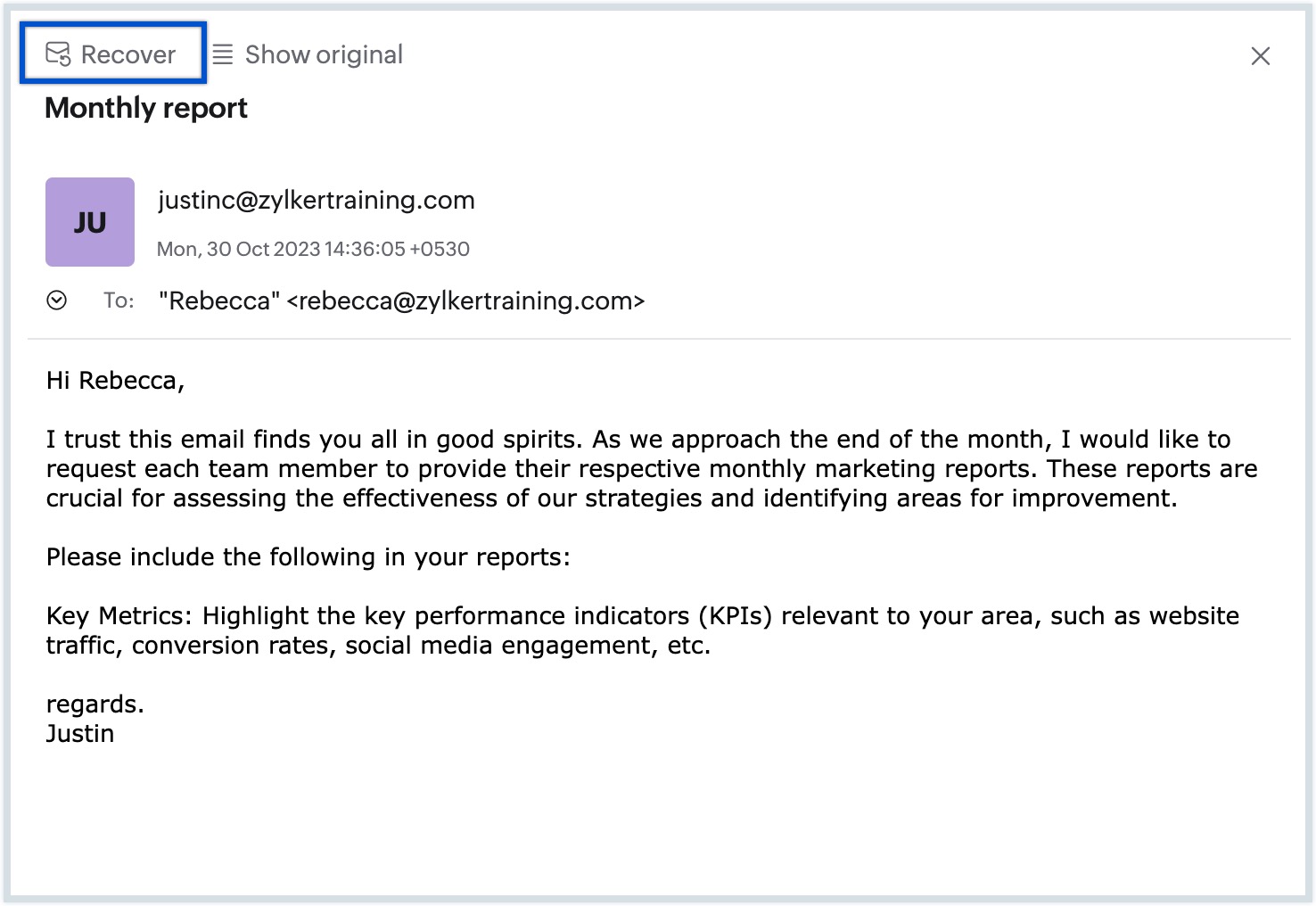Click the Hi Rebecca greeting line
Image resolution: width=1316 pixels, height=906 pixels.
[x=115, y=381]
